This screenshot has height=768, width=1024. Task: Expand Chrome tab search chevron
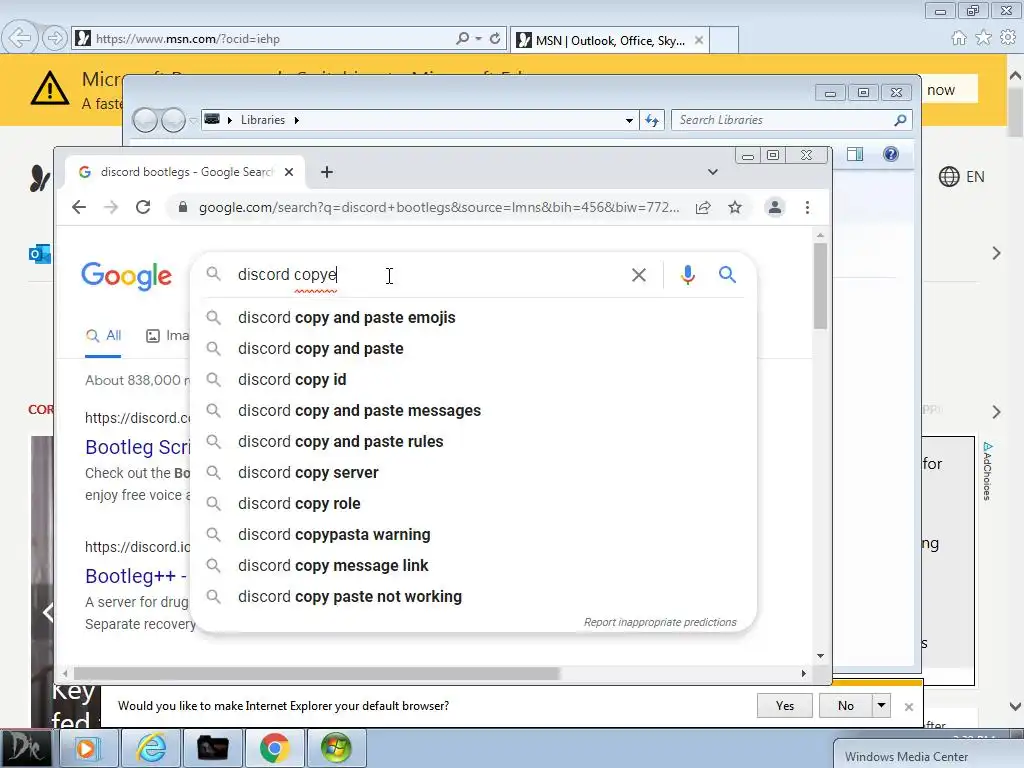712,172
